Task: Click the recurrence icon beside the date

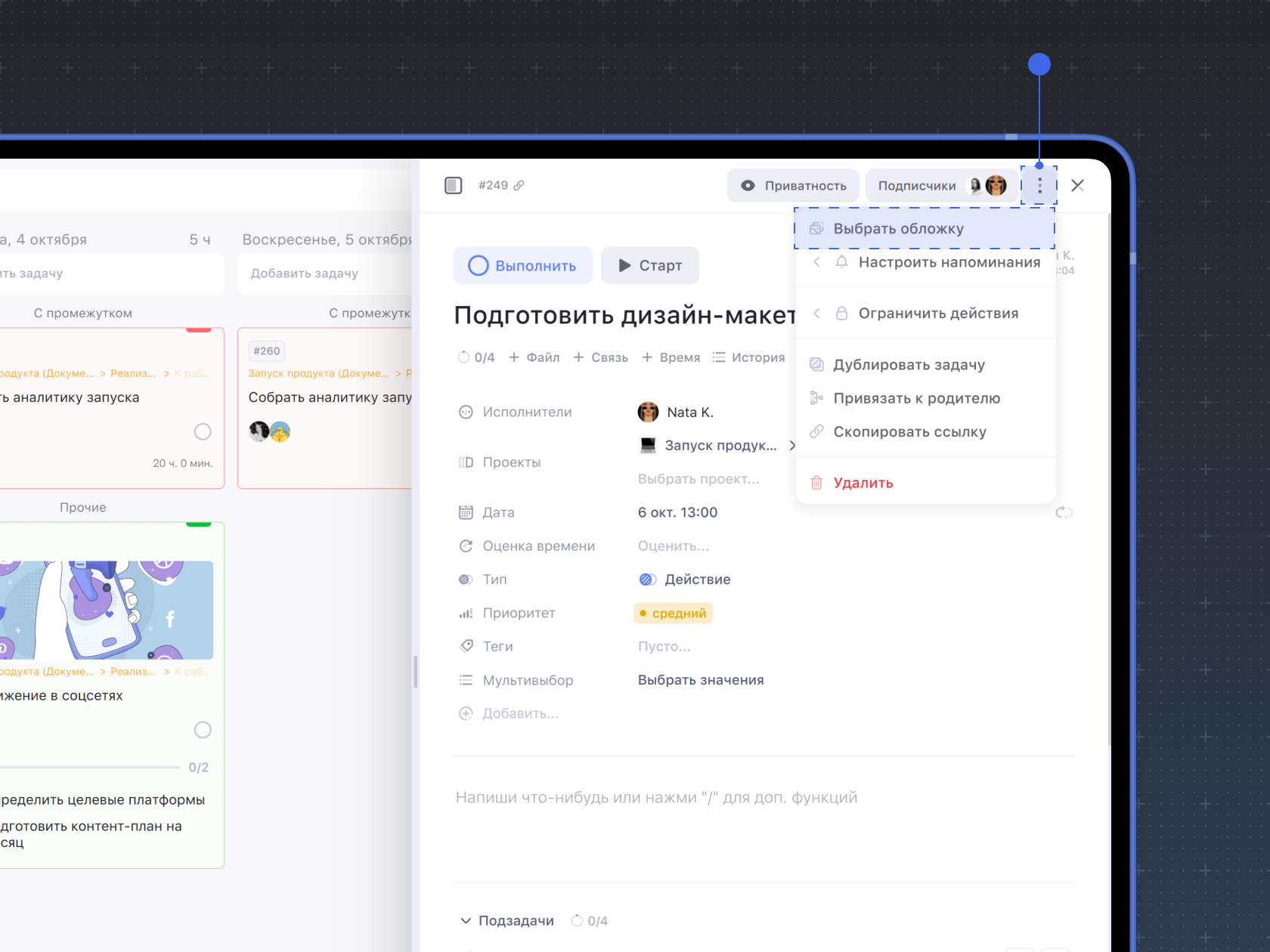Action: click(x=1064, y=512)
